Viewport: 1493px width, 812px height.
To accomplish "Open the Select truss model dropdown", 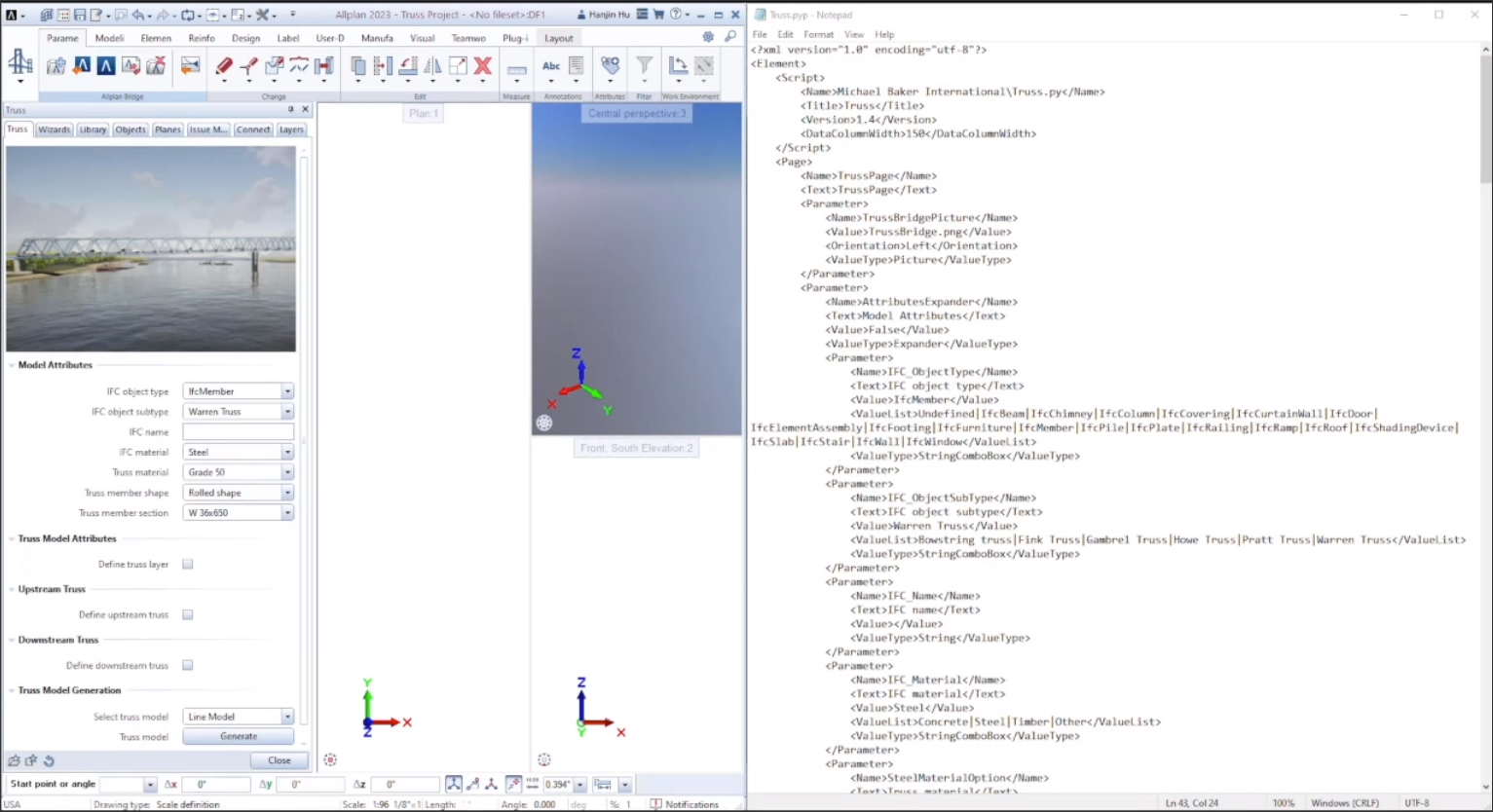I will (x=287, y=717).
